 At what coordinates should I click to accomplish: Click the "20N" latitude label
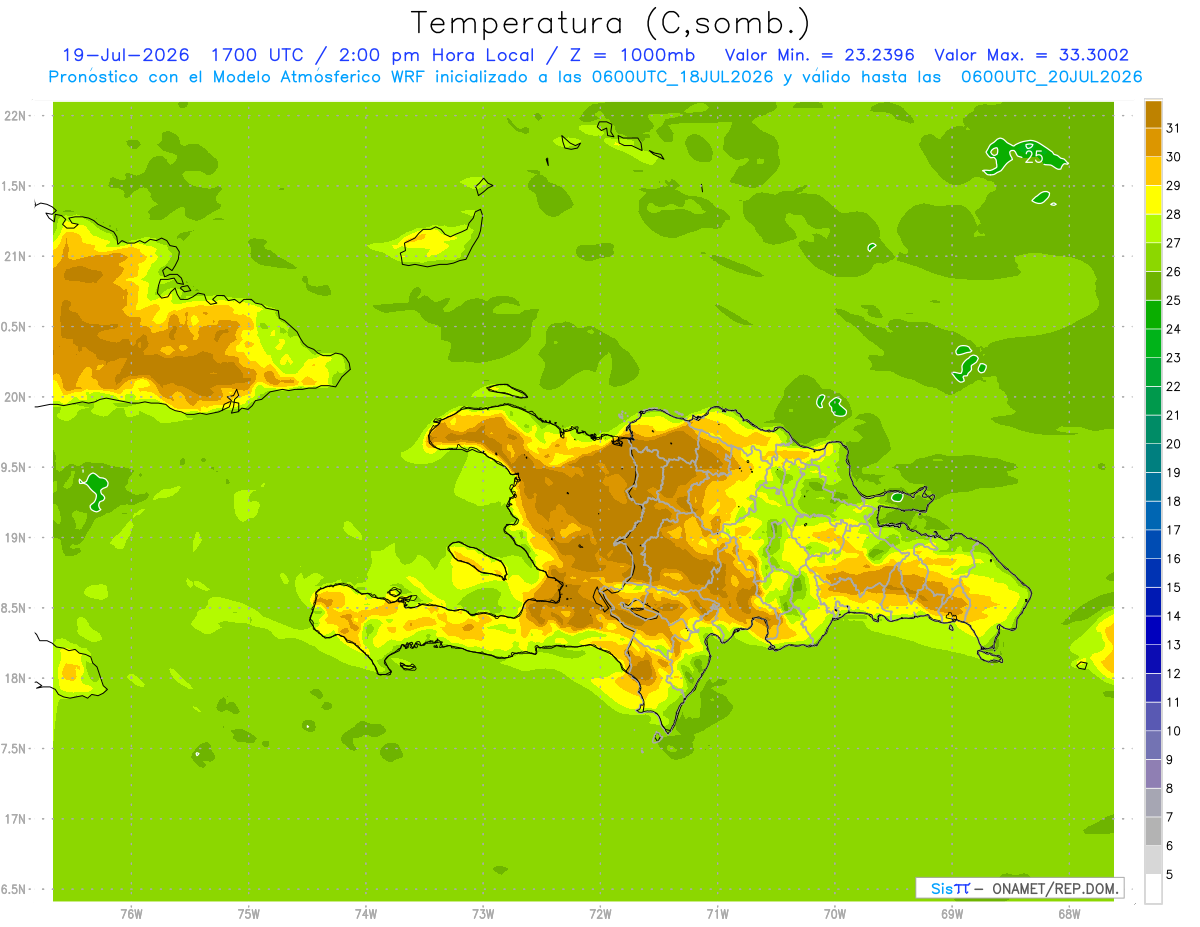[15, 397]
